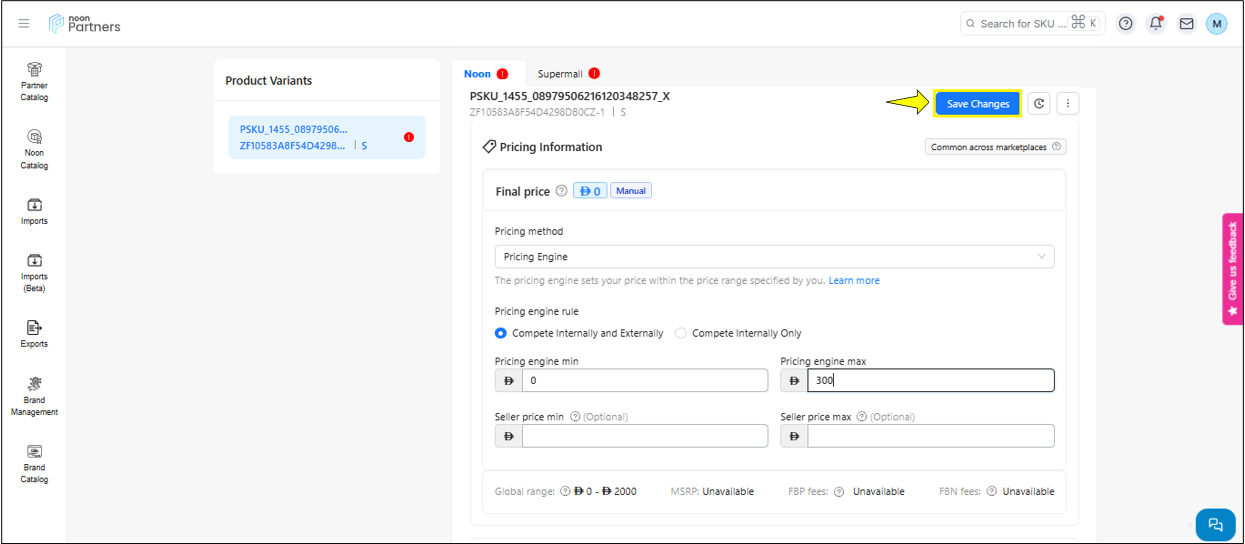The image size is (1245, 544).
Task: Switch to the Noon tab
Action: [x=478, y=74]
